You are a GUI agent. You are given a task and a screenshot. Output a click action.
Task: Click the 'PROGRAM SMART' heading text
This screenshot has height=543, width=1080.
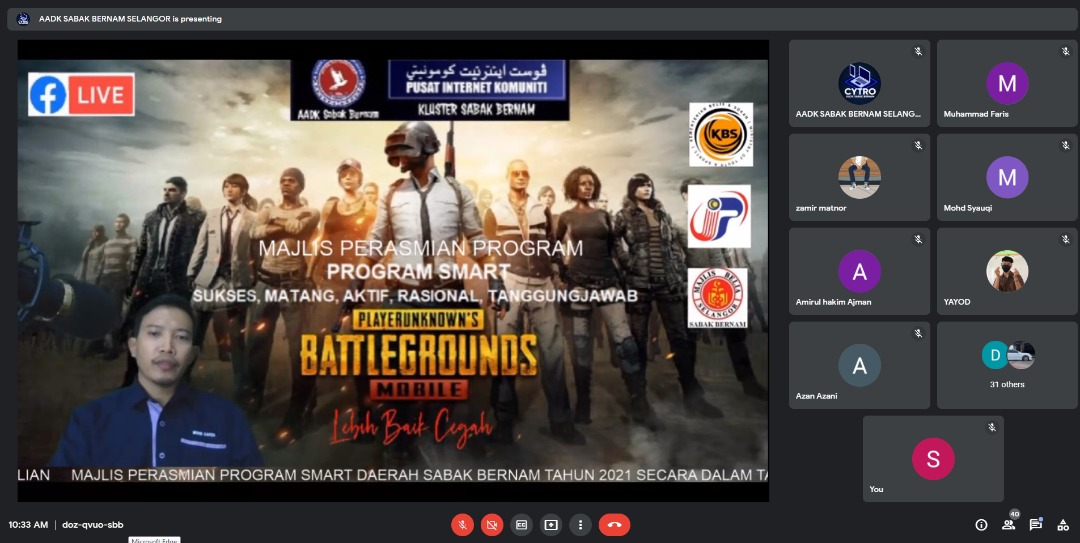click(x=419, y=272)
